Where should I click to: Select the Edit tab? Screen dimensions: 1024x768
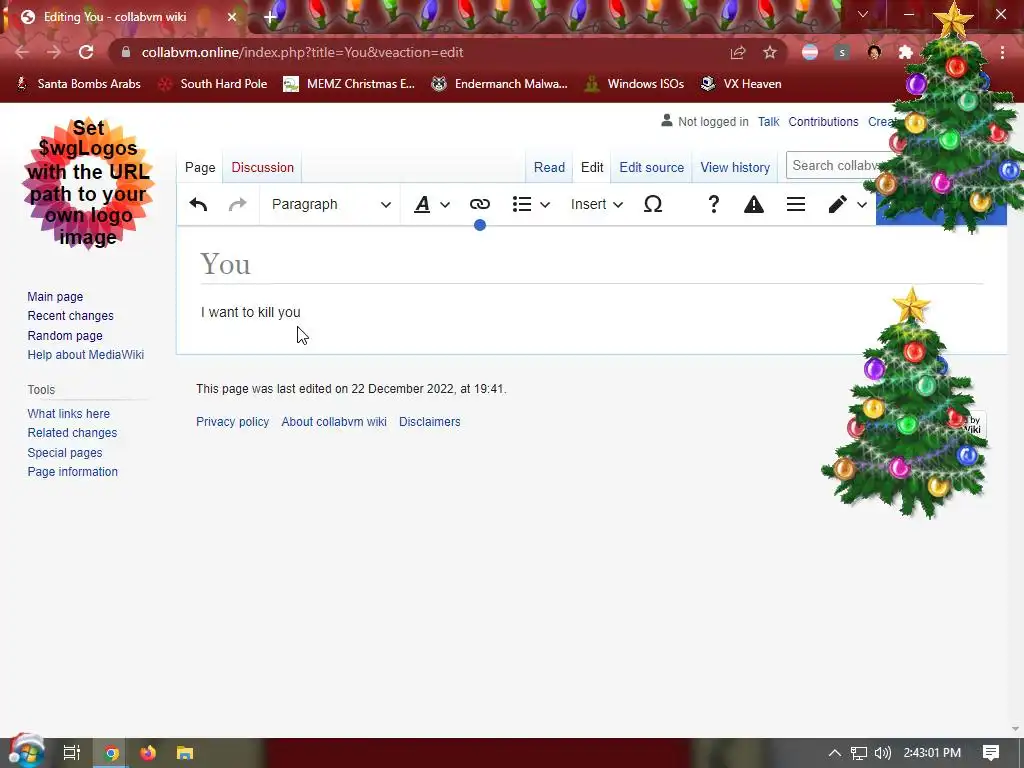pos(592,167)
